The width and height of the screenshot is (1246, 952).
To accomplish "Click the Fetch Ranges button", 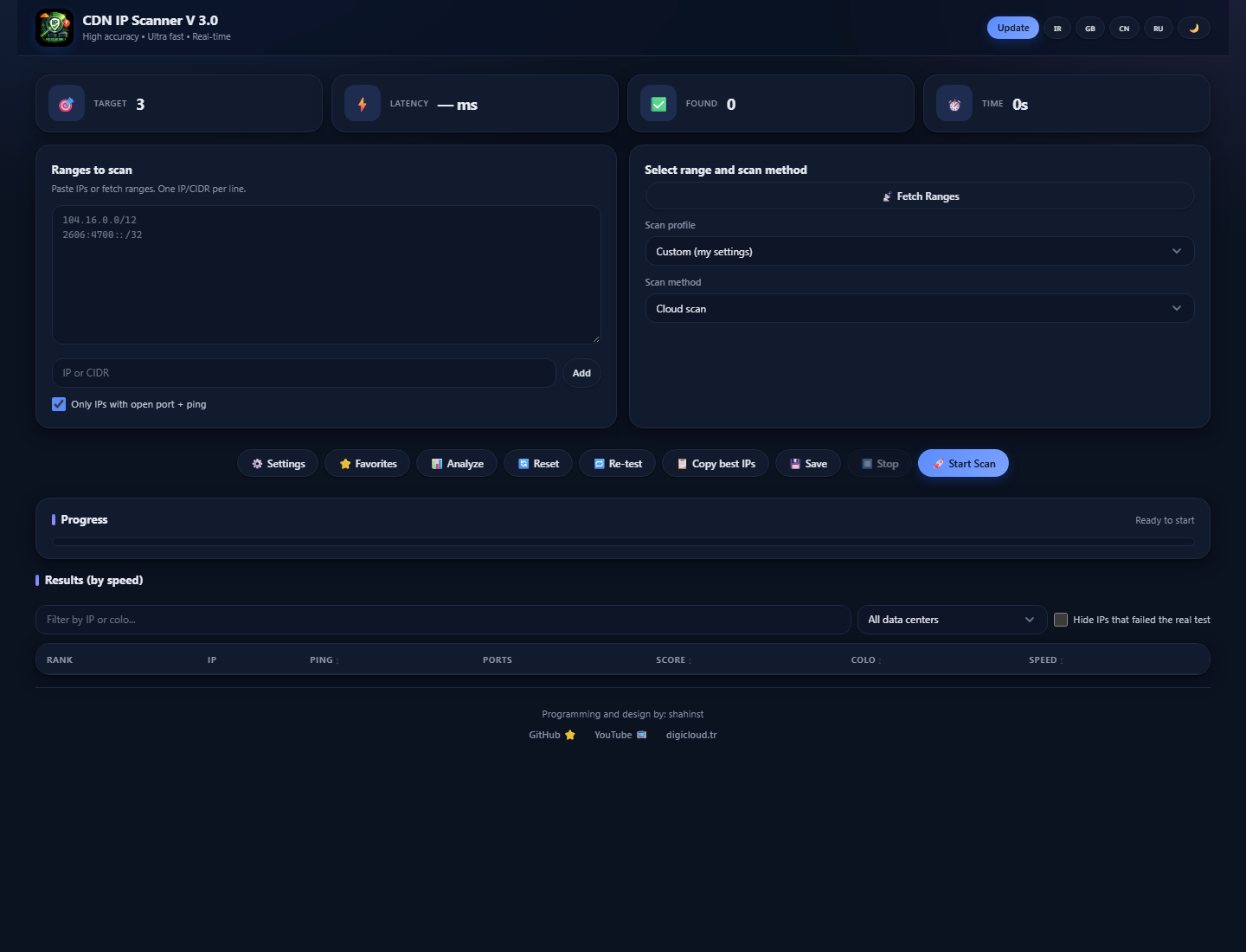I will [x=920, y=196].
